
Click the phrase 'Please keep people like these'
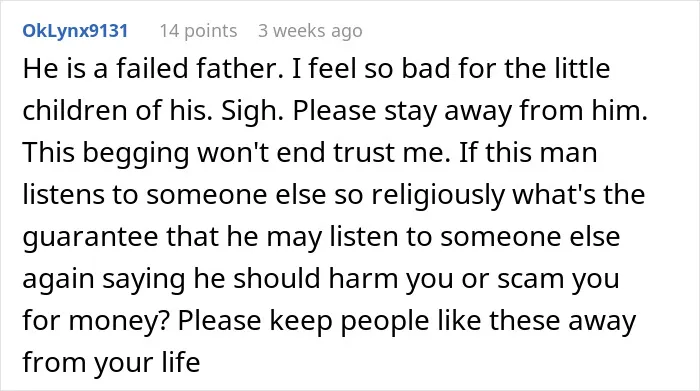370,320
